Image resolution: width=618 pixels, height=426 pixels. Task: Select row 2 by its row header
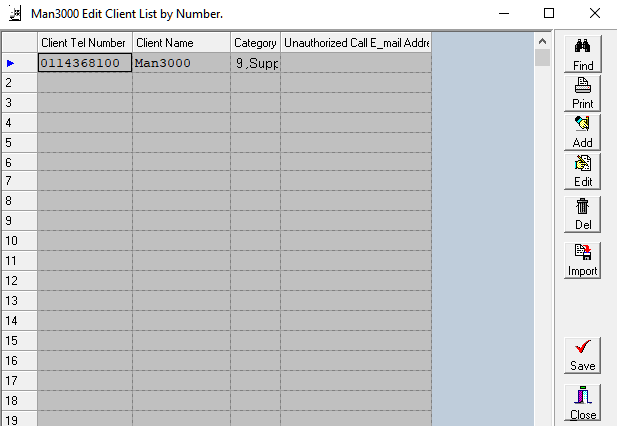18,83
